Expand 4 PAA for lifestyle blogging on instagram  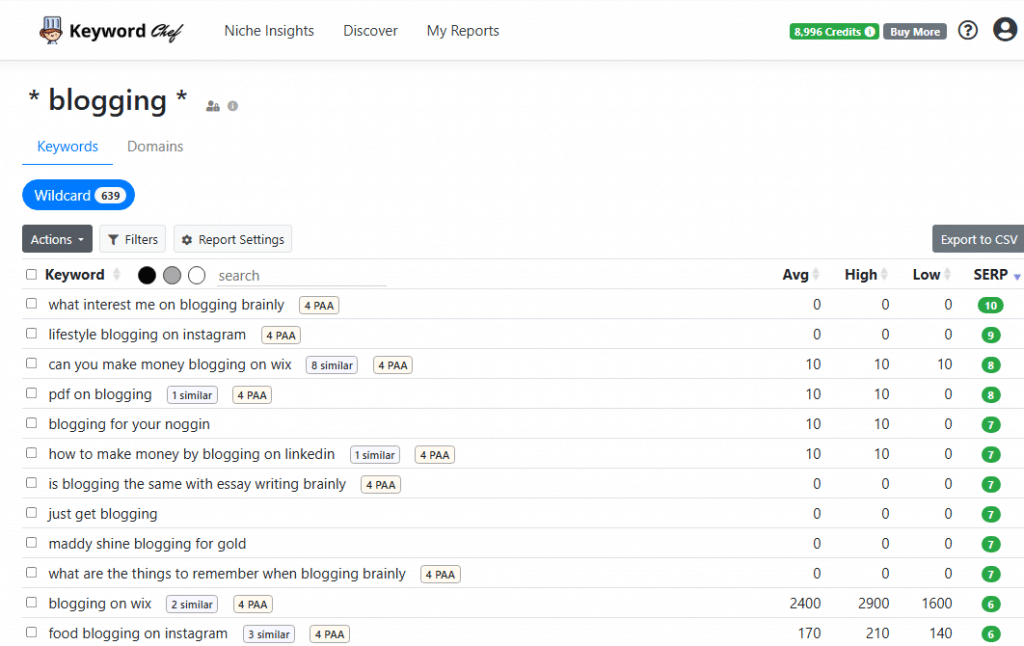coord(281,335)
